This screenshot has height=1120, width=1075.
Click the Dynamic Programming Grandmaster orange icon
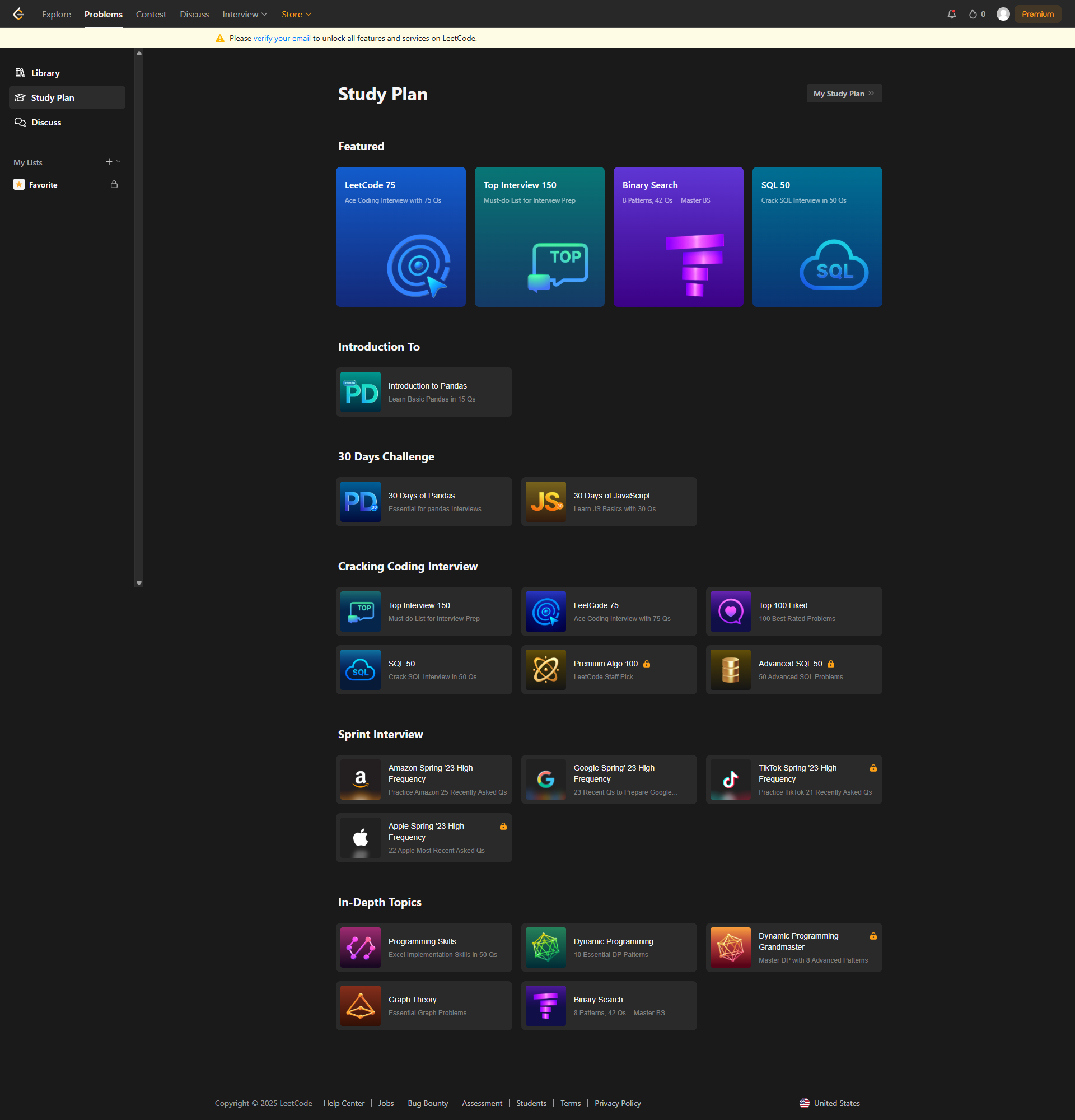click(x=731, y=948)
